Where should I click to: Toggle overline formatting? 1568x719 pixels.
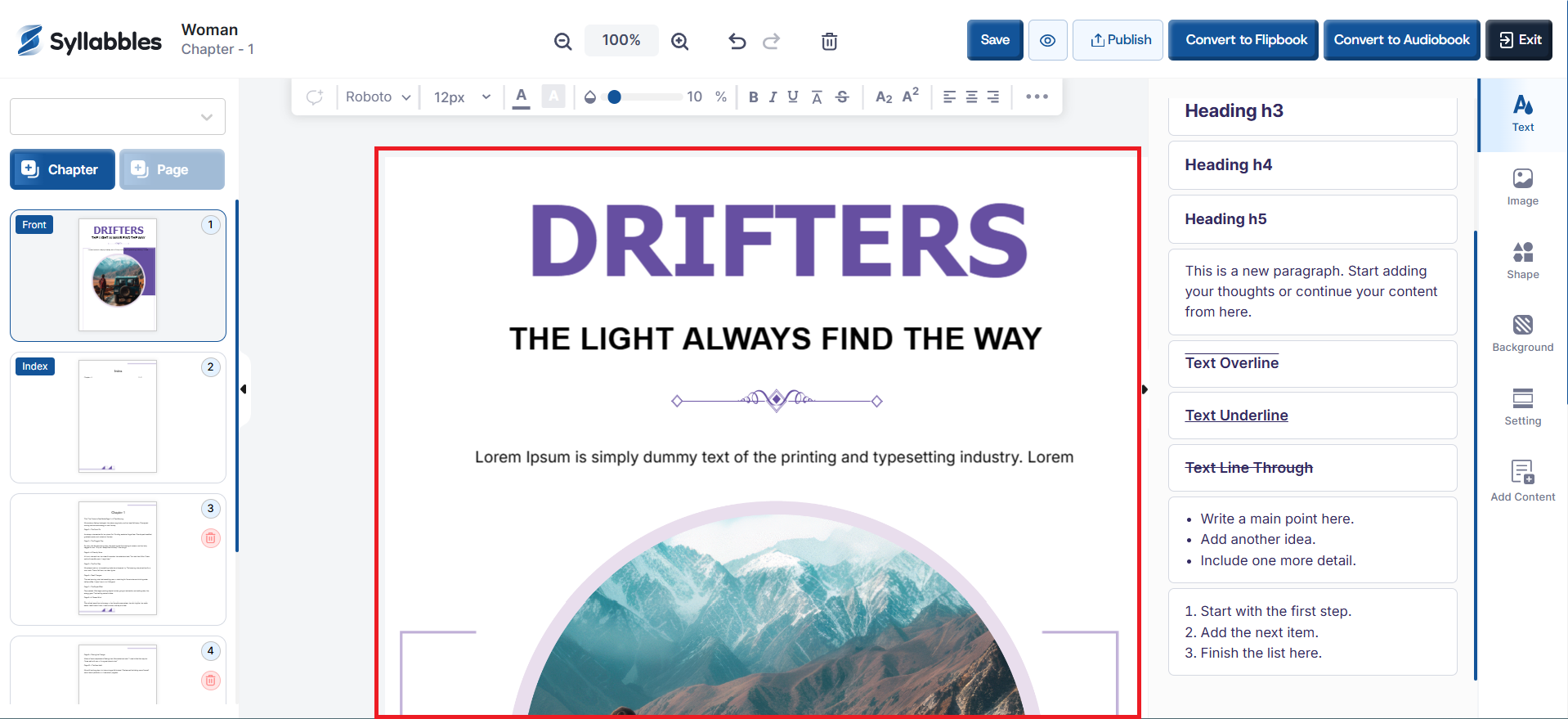pyautogui.click(x=817, y=97)
